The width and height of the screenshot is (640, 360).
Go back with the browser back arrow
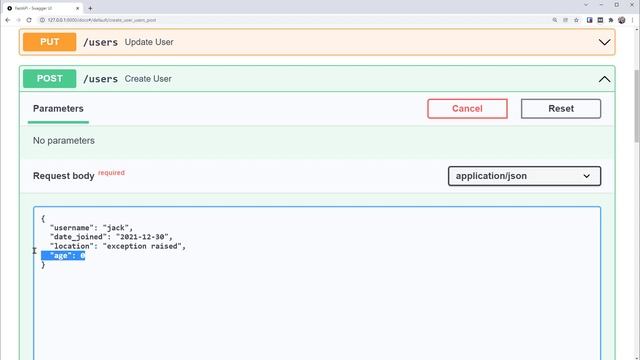tap(8, 20)
